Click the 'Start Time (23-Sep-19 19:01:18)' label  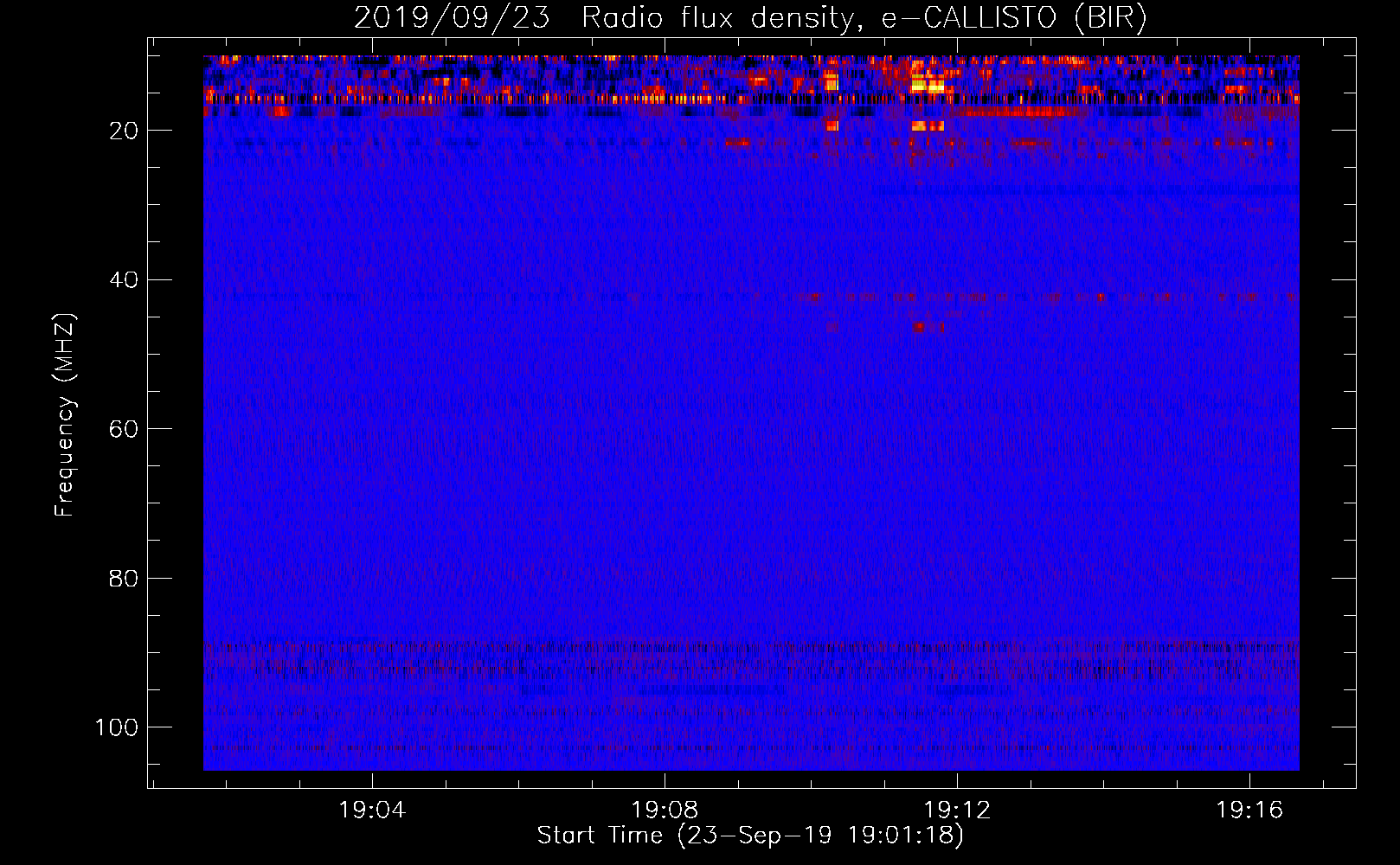coord(750,836)
